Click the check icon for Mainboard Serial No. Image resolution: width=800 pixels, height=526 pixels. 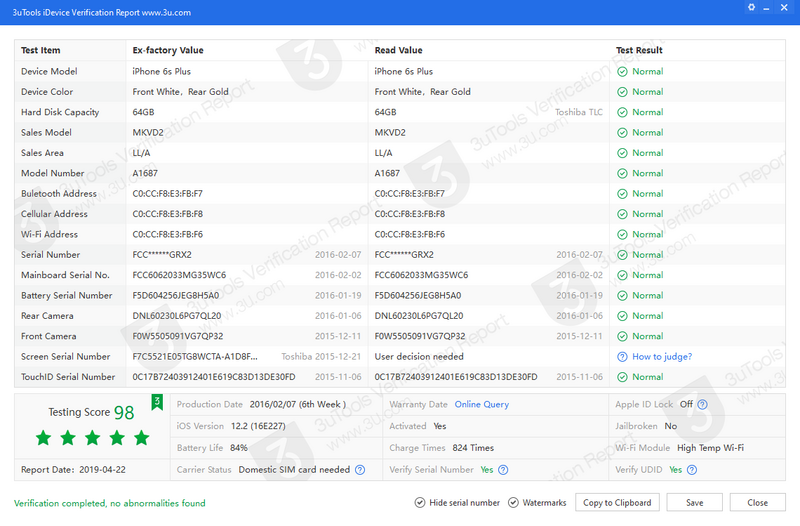[x=622, y=275]
